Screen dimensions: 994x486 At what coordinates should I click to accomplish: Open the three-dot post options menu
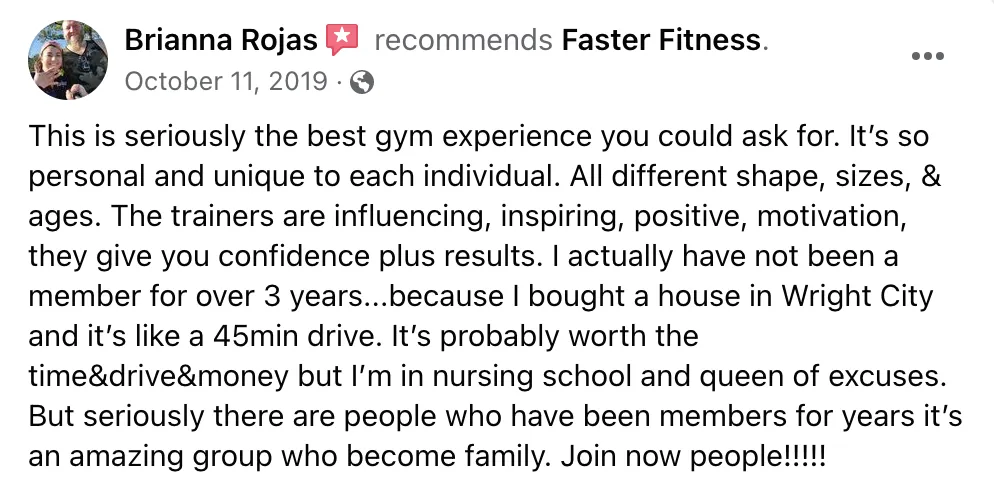click(927, 56)
